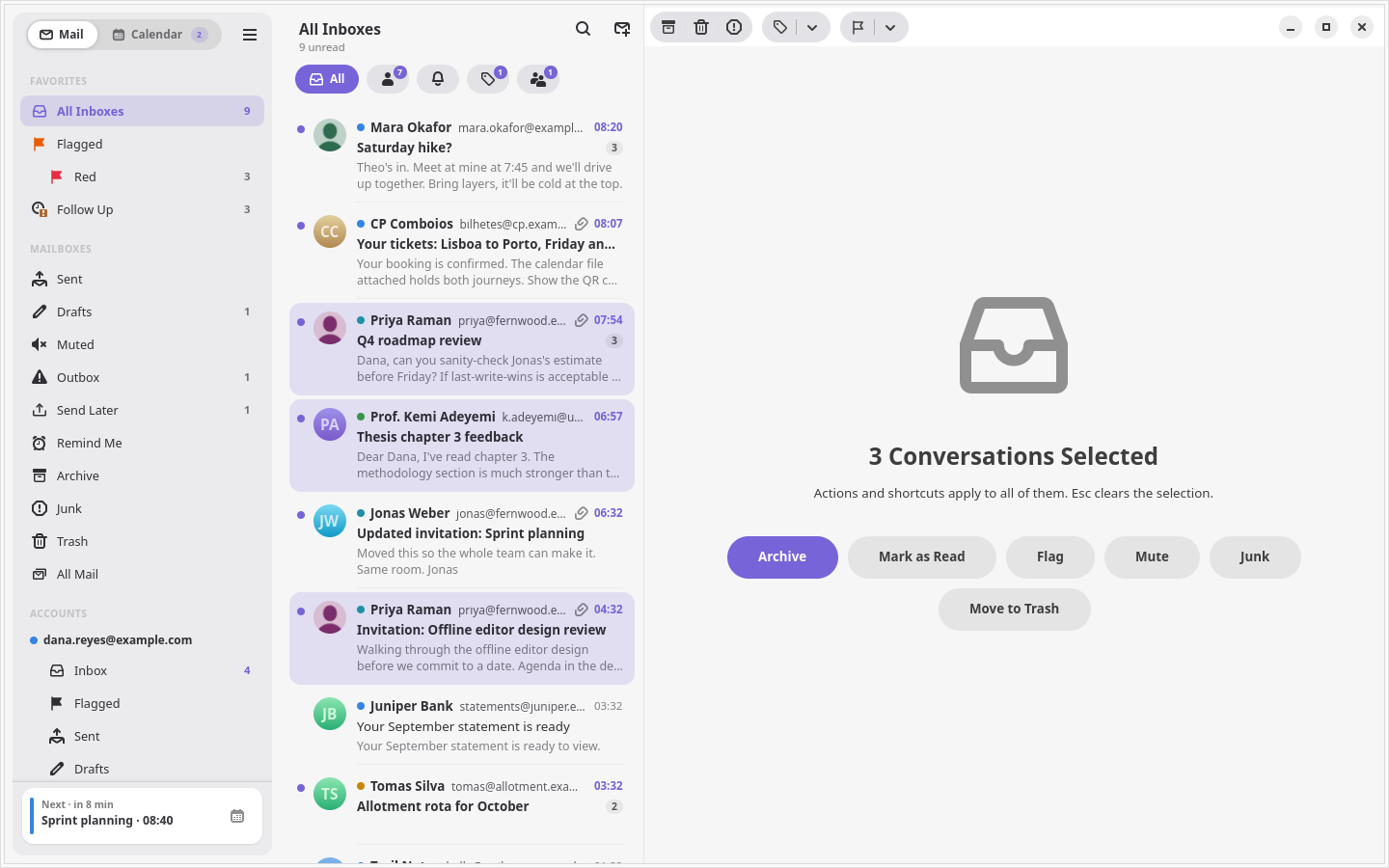Mark as junk via toolbar alert icon
This screenshot has width=1389, height=868.
coord(734,27)
